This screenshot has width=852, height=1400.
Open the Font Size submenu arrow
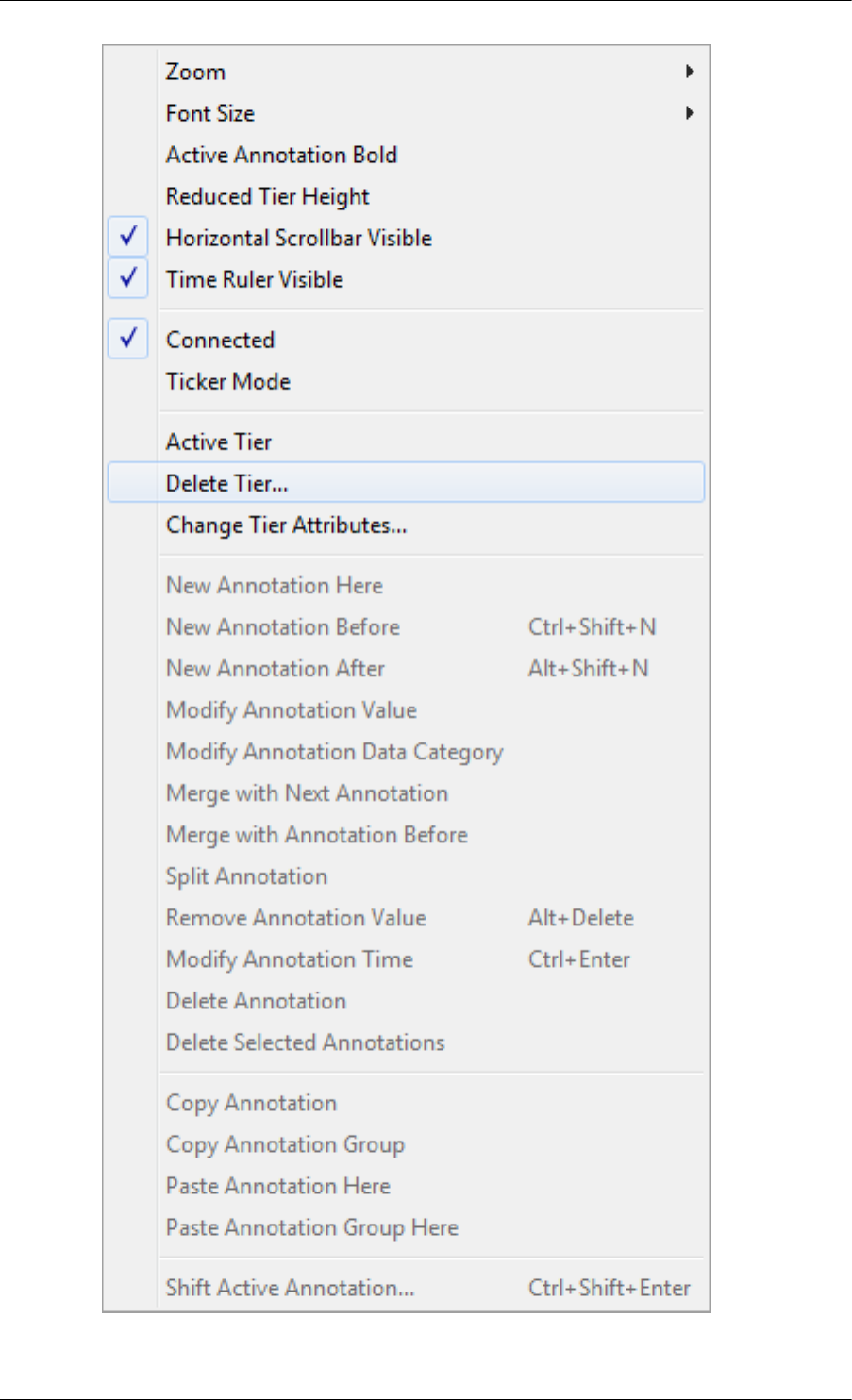coord(690,113)
